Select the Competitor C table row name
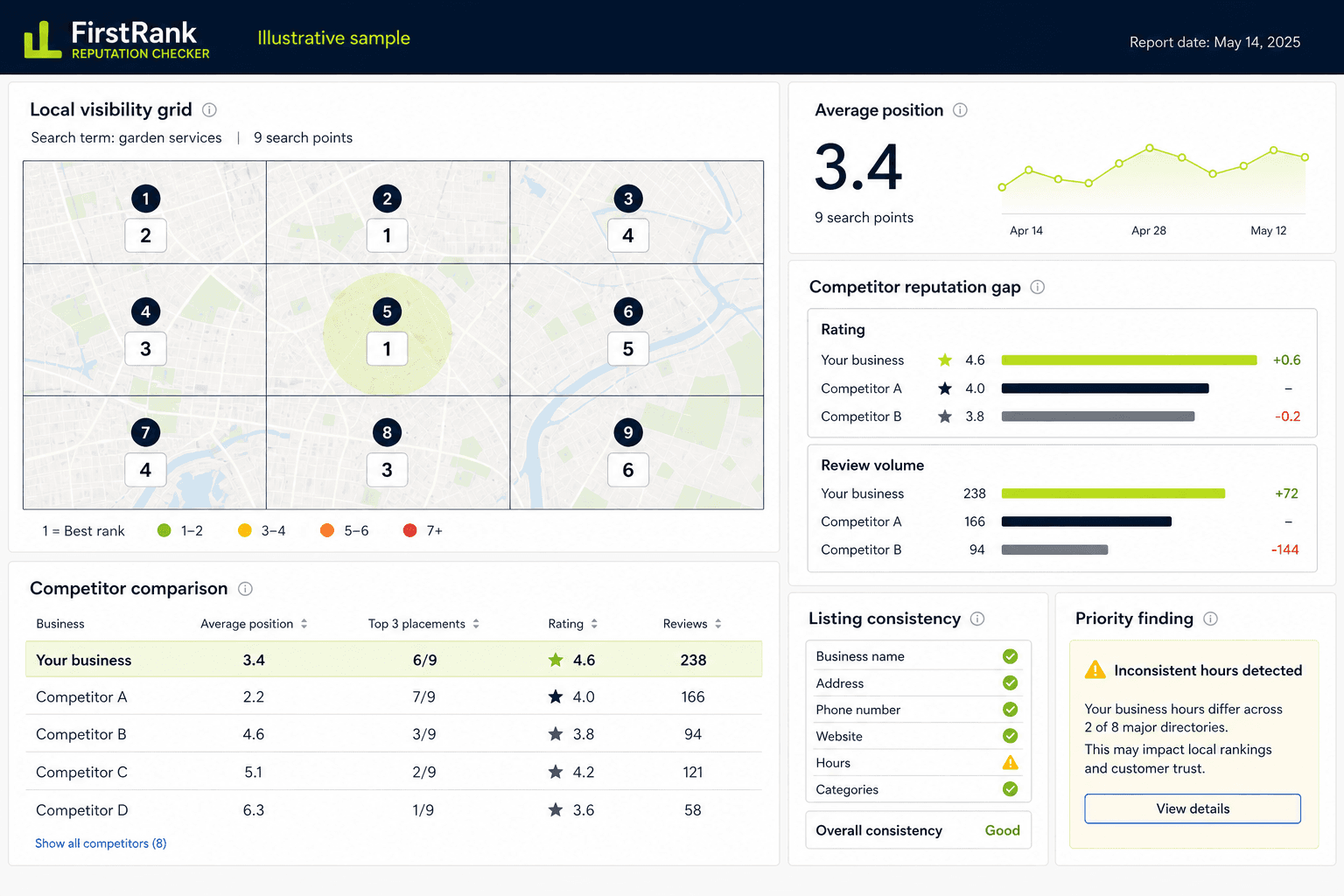1344x896 pixels. pyautogui.click(x=81, y=773)
